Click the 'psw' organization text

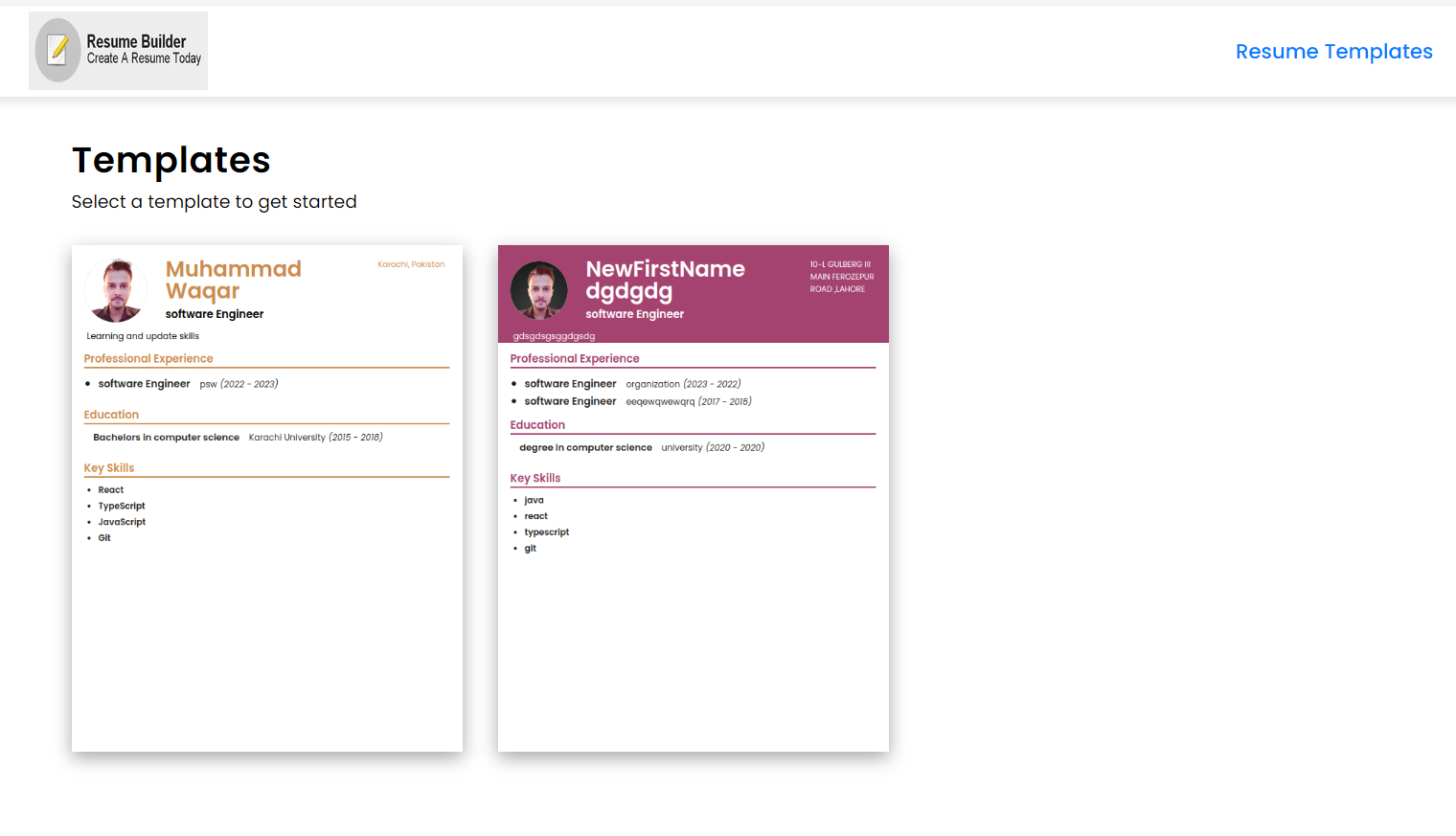coord(208,384)
